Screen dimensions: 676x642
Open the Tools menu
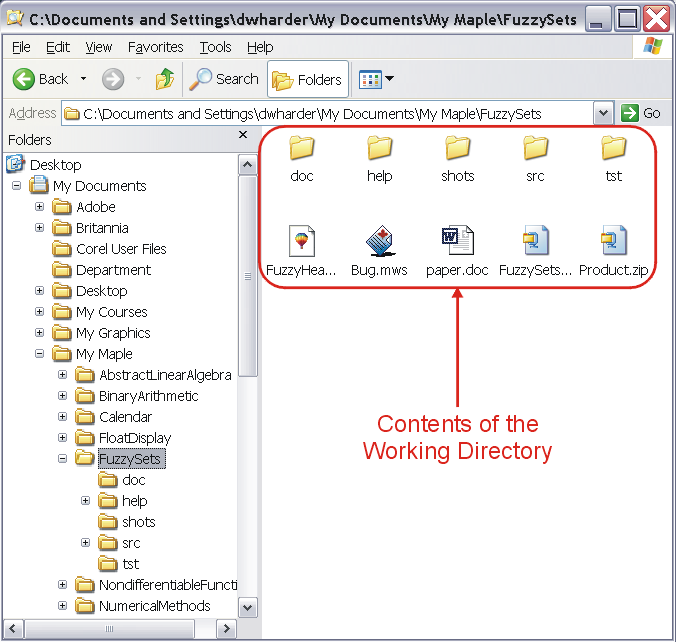[x=215, y=47]
